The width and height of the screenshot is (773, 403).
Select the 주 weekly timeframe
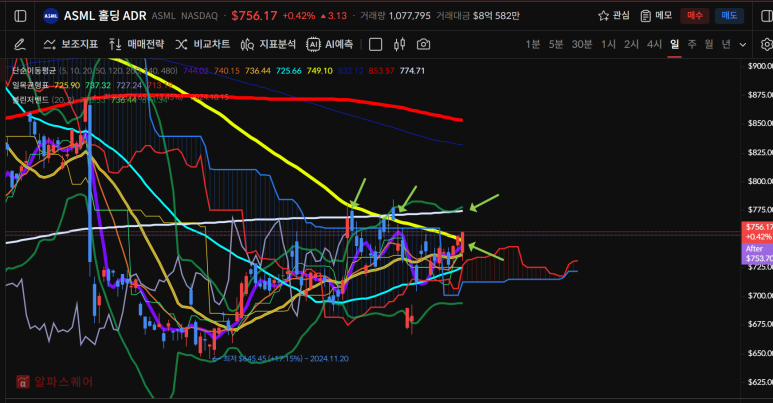point(692,44)
